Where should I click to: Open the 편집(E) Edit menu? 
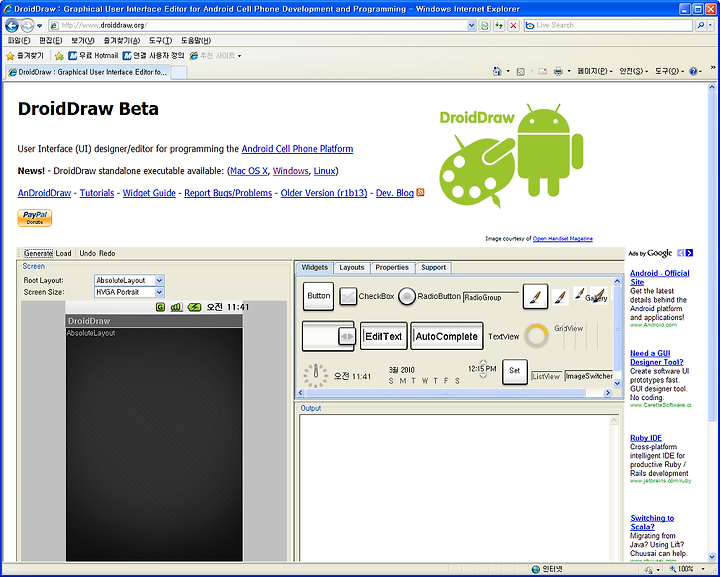[51, 41]
